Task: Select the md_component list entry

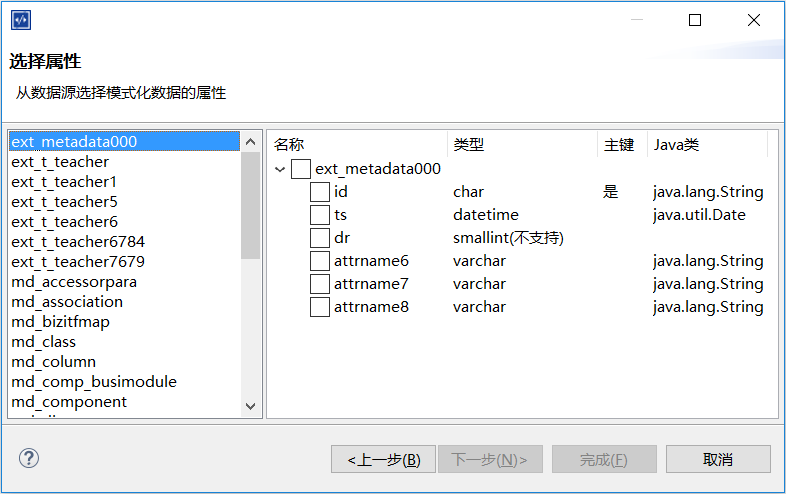Action: (x=69, y=402)
